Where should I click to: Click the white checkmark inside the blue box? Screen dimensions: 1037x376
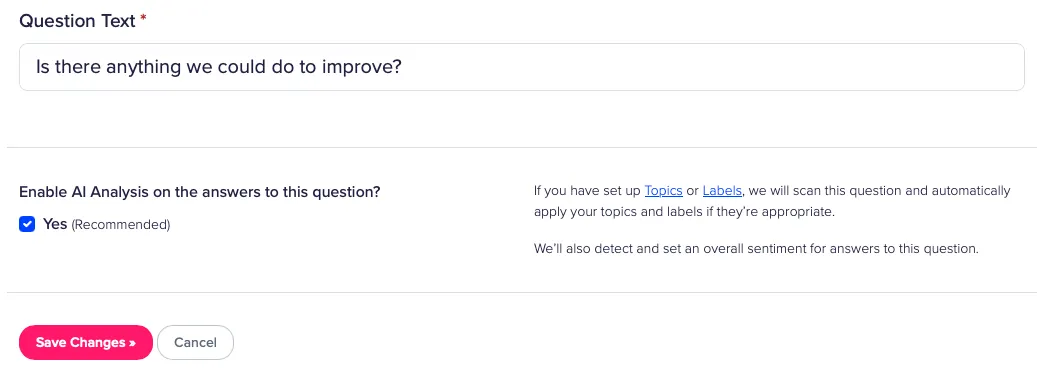27,225
